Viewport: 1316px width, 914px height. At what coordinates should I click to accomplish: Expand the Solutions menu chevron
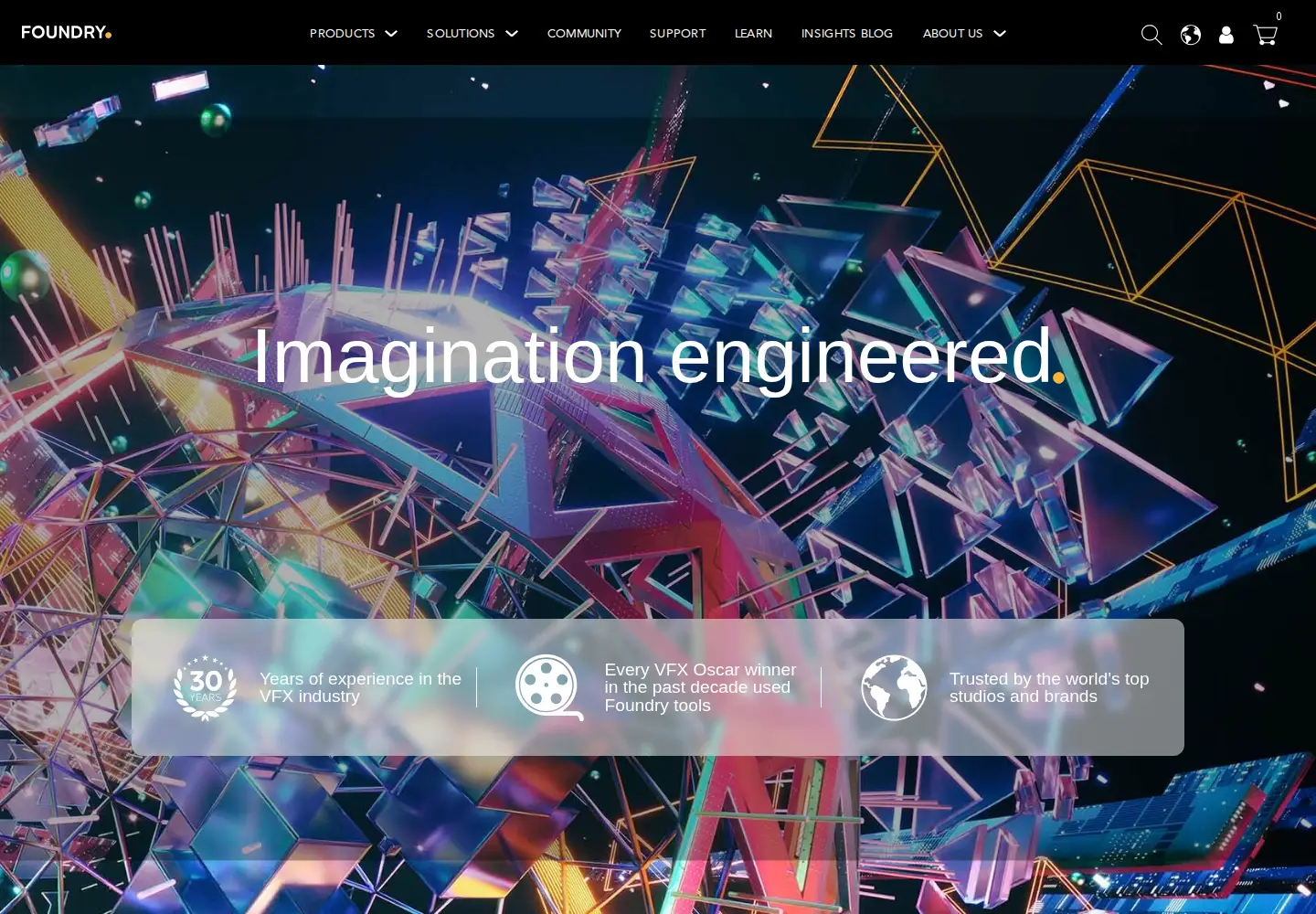click(x=512, y=34)
